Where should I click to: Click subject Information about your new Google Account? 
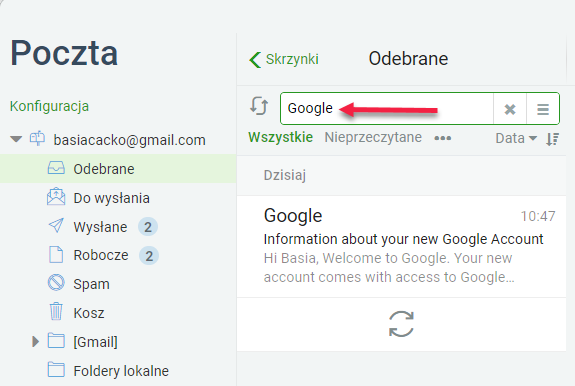click(x=403, y=239)
